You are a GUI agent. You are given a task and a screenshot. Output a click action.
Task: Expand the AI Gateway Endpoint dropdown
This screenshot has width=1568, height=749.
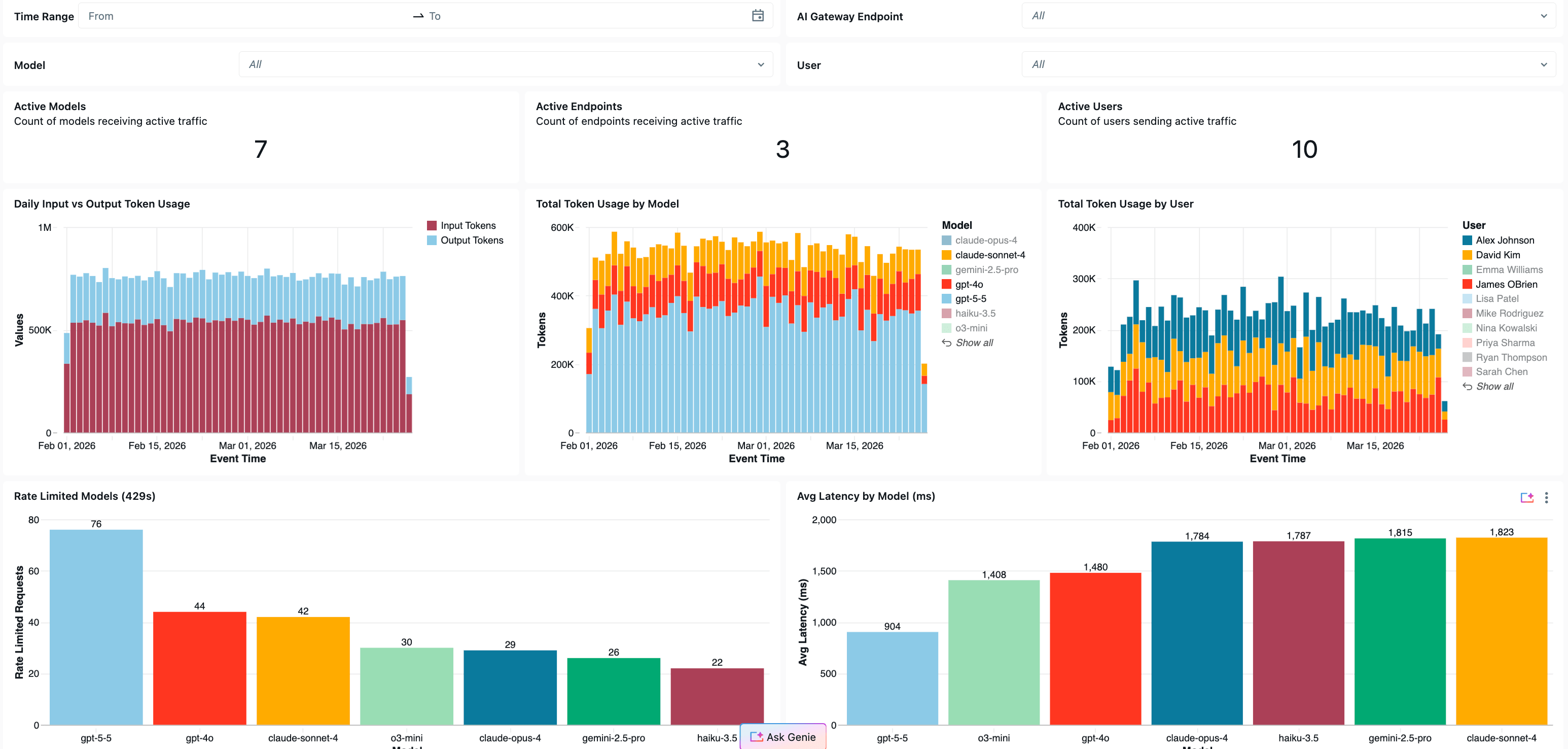click(1544, 16)
